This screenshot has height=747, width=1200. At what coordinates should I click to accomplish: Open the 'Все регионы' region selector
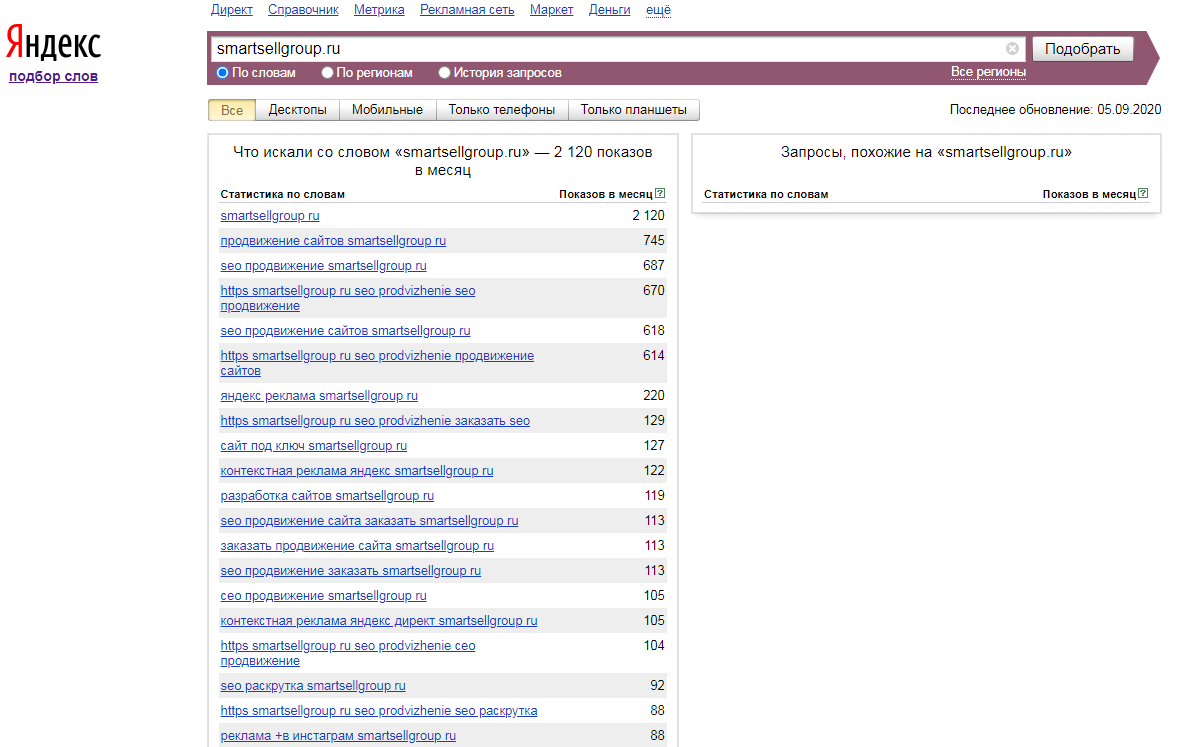coord(988,72)
